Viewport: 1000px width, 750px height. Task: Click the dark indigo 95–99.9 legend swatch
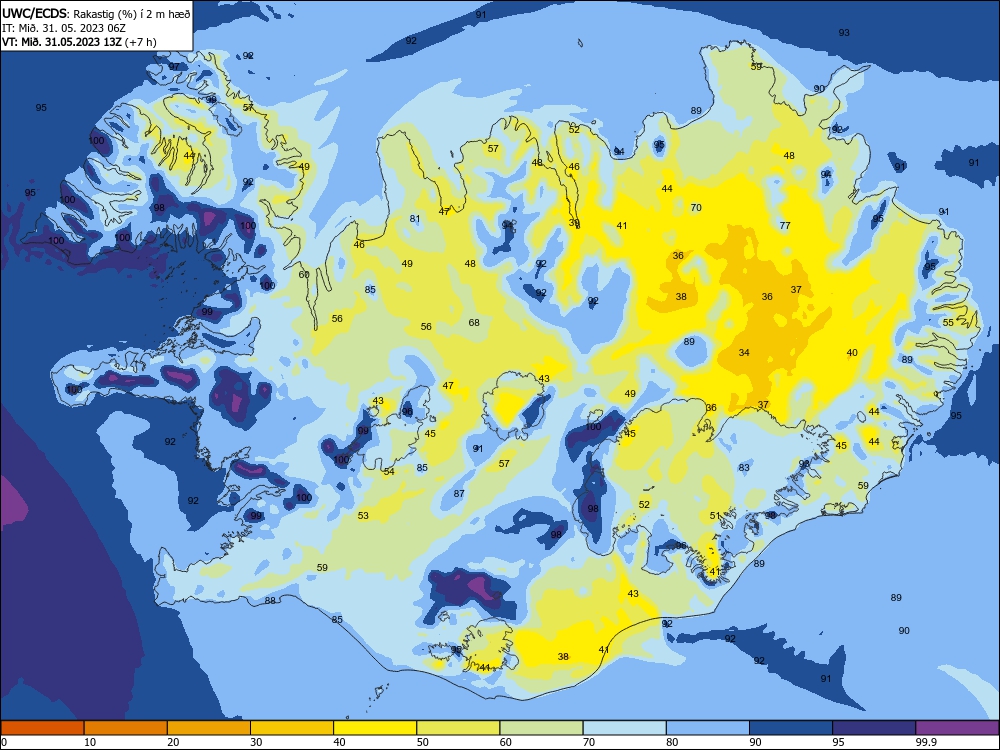click(x=874, y=728)
